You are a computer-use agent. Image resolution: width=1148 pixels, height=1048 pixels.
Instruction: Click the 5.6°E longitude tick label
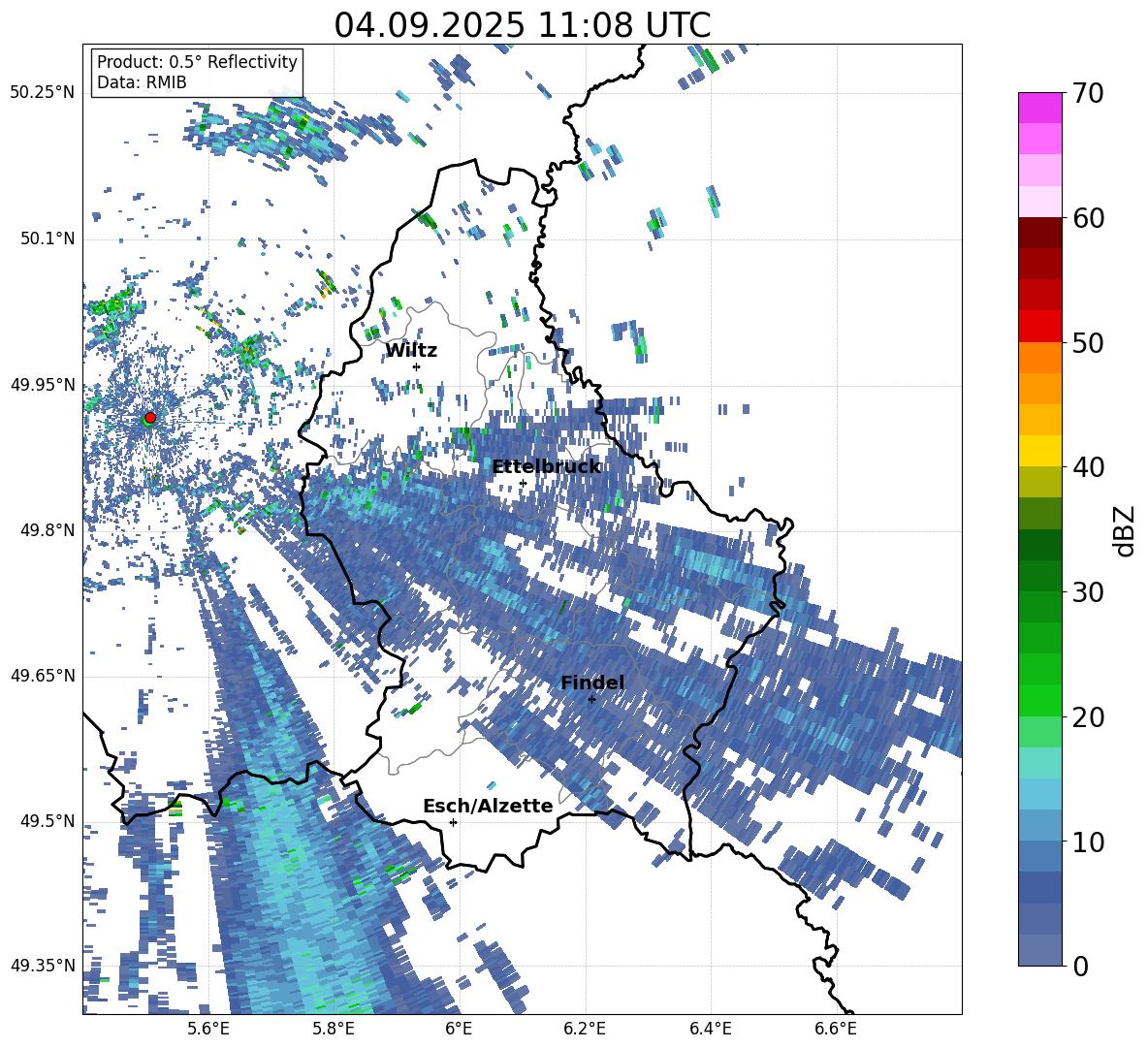207,1029
